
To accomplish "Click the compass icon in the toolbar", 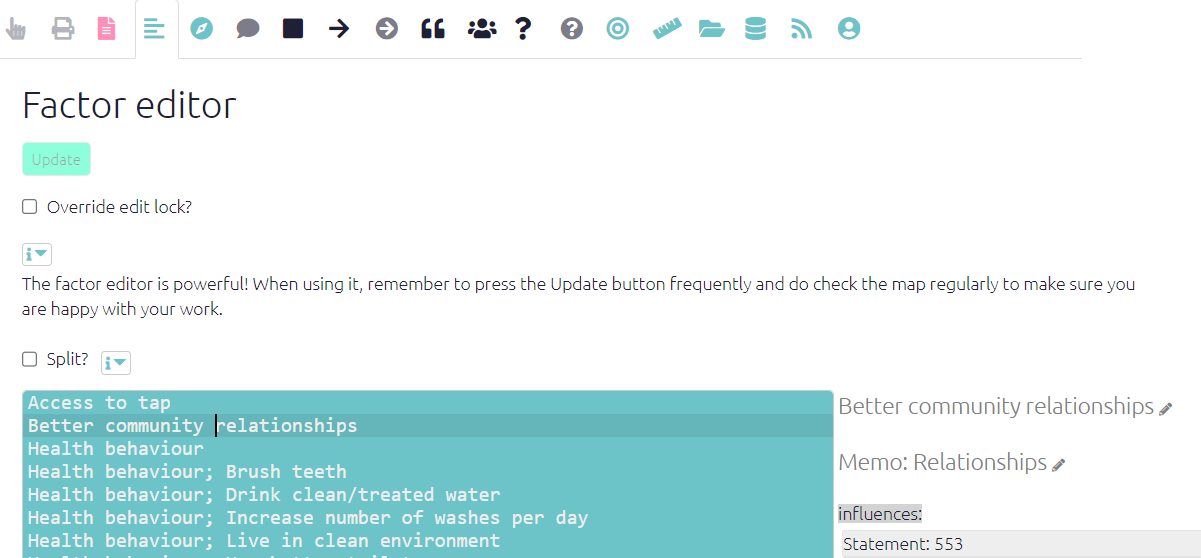I will [x=202, y=29].
